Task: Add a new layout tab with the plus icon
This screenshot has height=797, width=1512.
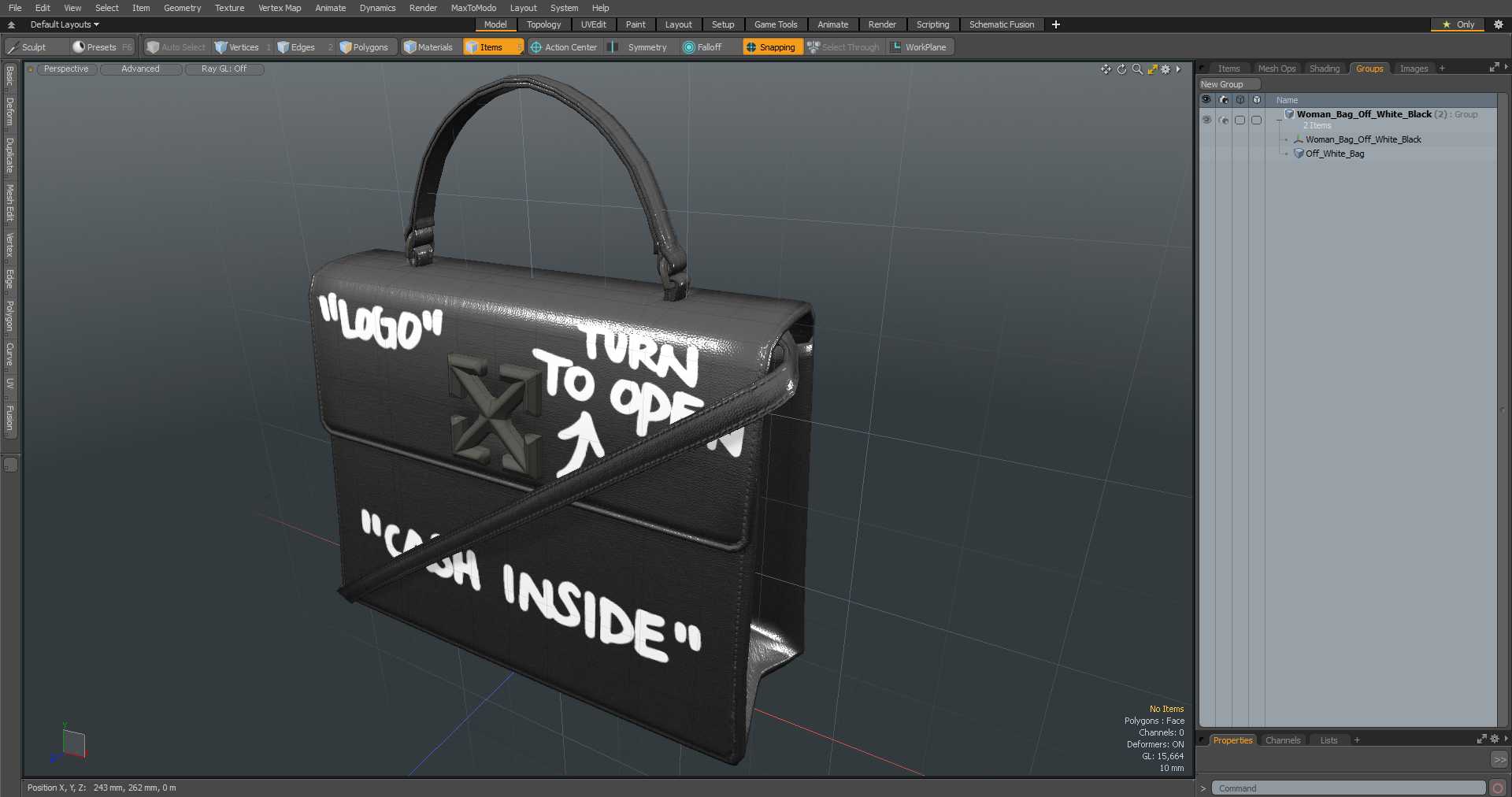Action: [x=1056, y=24]
